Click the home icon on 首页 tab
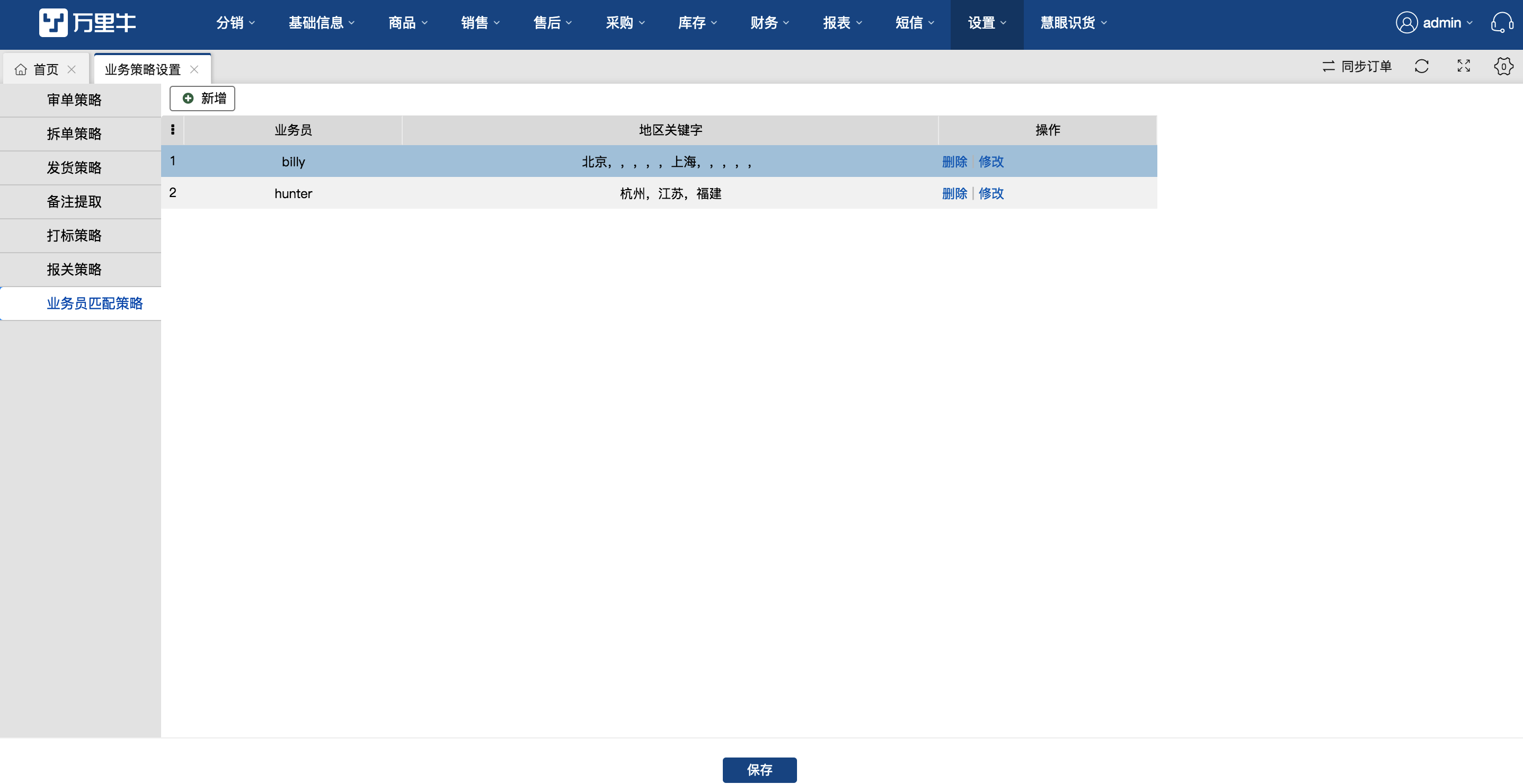This screenshot has width=1523, height=784. click(21, 70)
